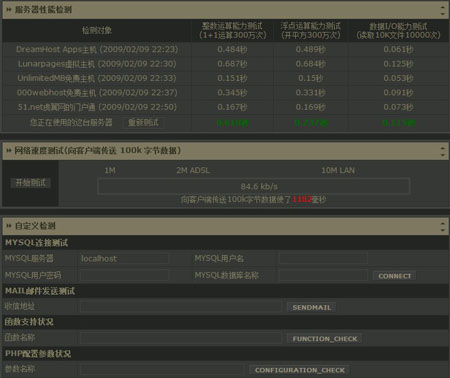The image size is (450, 378).
Task: Focus the 函数名称 function name field
Action: pyautogui.click(x=181, y=338)
